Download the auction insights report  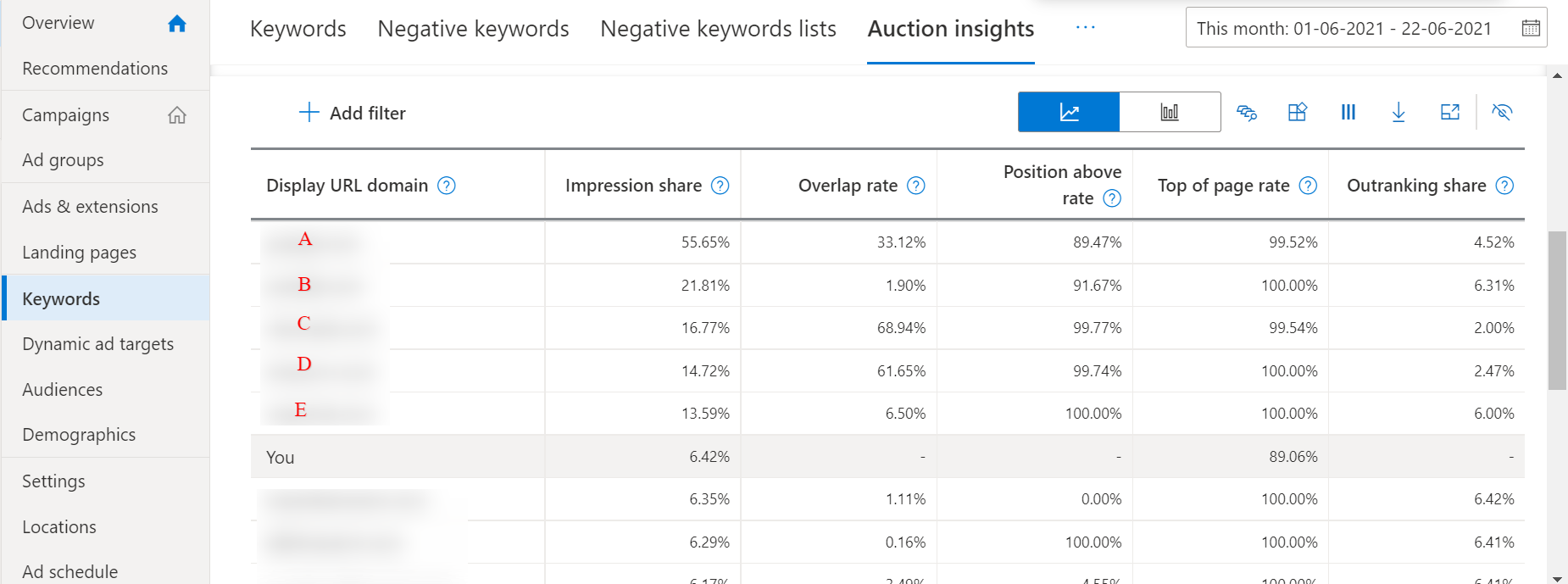pos(1398,112)
